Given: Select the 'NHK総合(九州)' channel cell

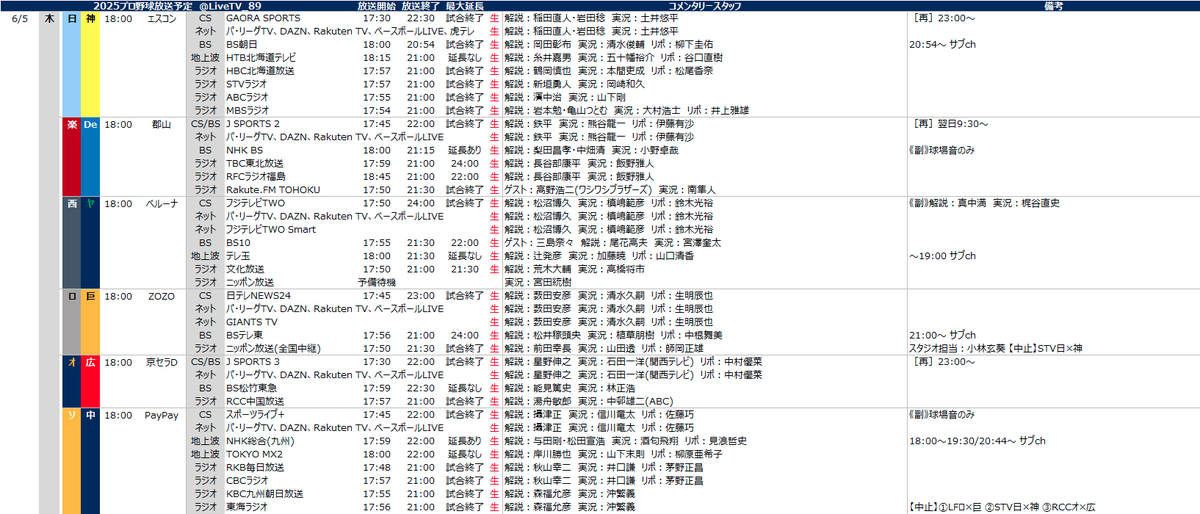Looking at the screenshot, I should click(260, 440).
